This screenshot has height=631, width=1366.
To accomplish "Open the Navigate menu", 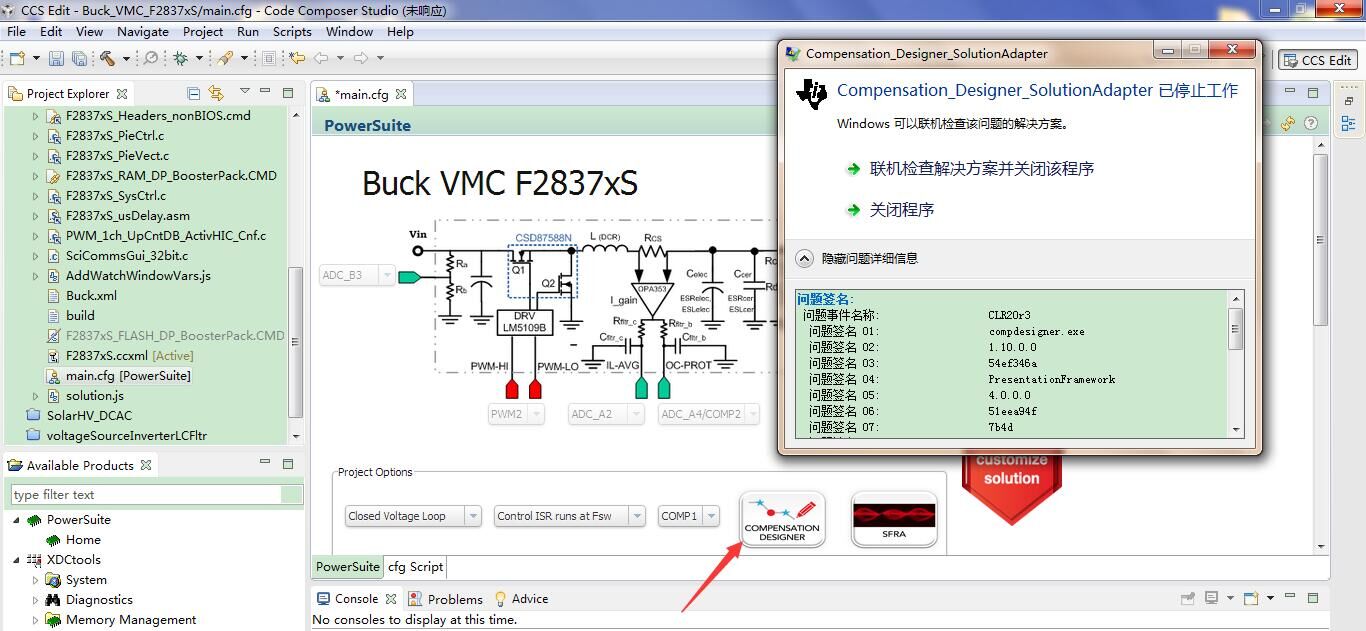I will pos(143,31).
